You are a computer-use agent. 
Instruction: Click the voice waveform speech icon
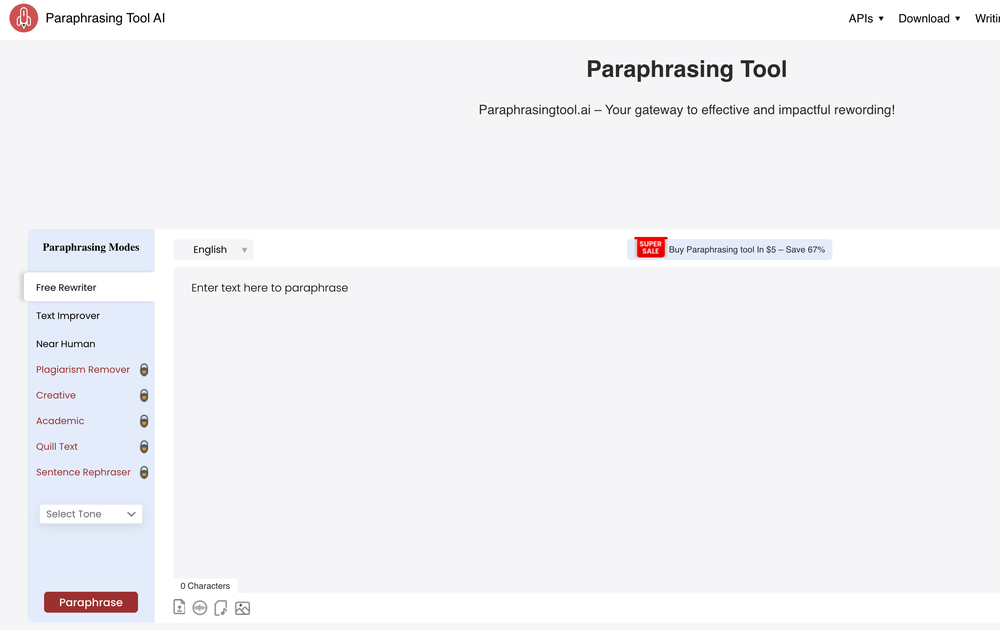pyautogui.click(x=200, y=608)
